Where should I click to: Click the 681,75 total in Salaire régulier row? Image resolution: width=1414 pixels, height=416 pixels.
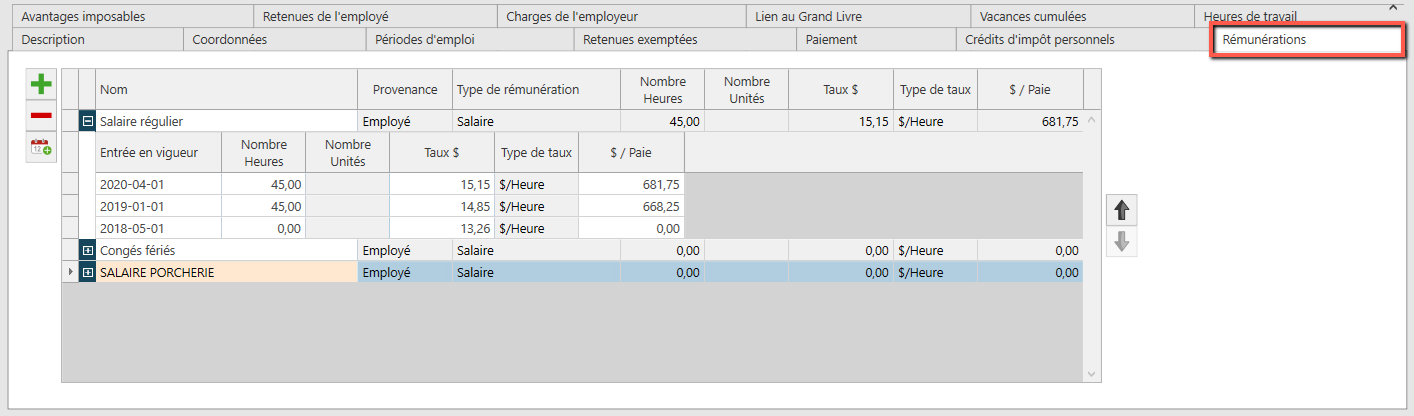(x=1030, y=121)
